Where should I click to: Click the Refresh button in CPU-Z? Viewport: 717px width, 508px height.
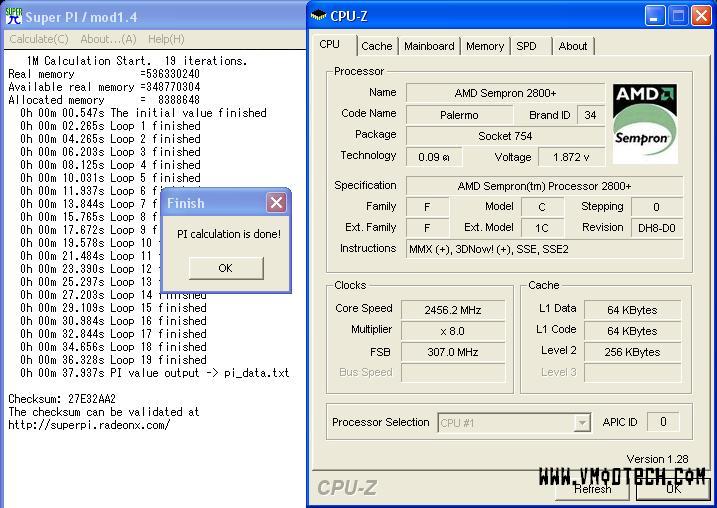592,489
